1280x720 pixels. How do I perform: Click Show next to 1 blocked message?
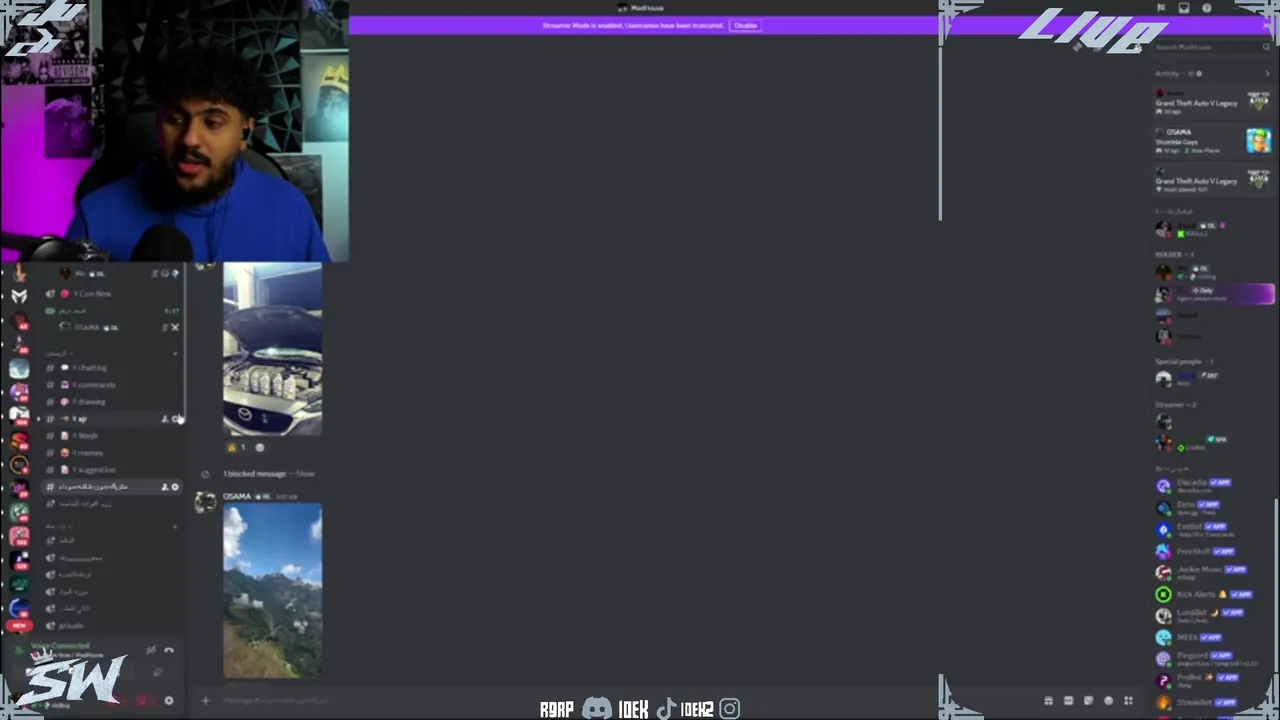(x=305, y=474)
